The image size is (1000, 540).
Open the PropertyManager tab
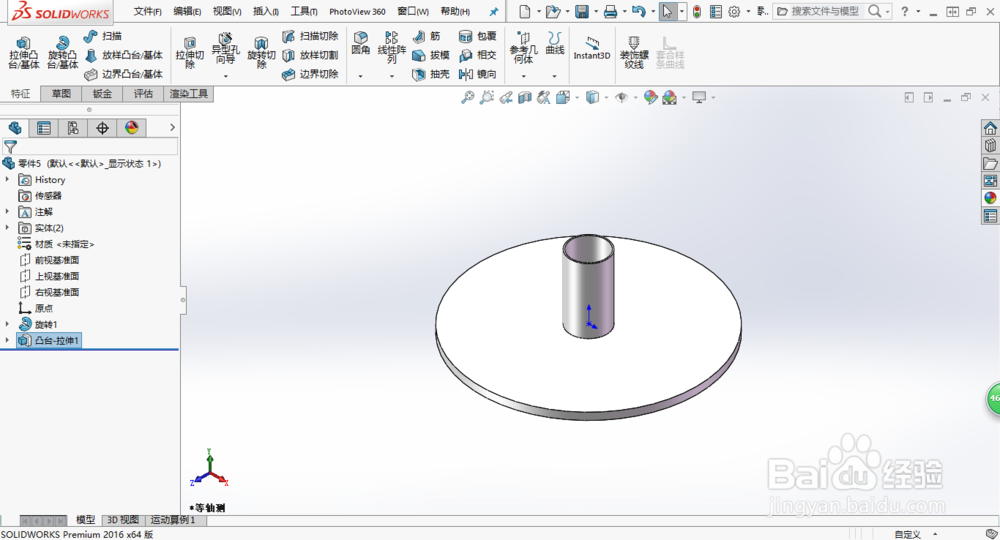click(44, 128)
